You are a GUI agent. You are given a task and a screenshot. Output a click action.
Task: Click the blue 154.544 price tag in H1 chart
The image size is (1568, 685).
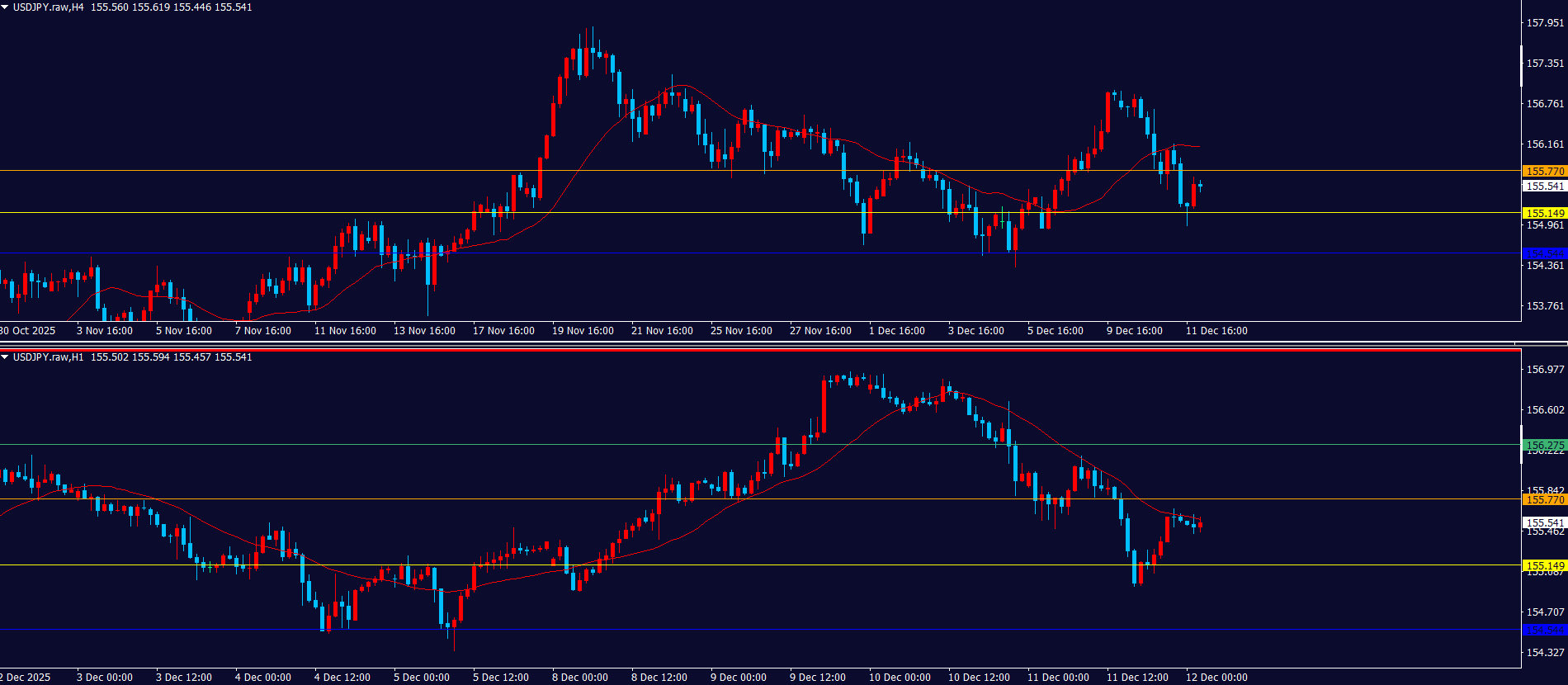(1544, 630)
